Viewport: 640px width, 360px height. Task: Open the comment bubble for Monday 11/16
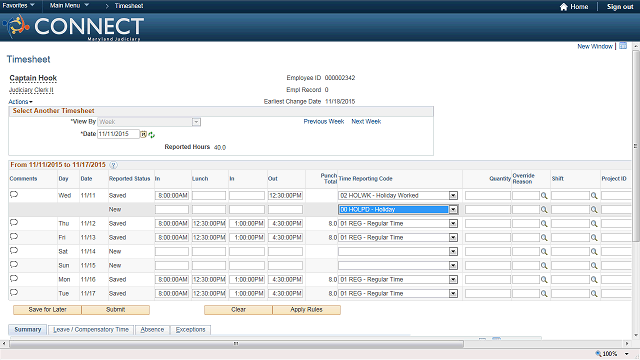14,279
